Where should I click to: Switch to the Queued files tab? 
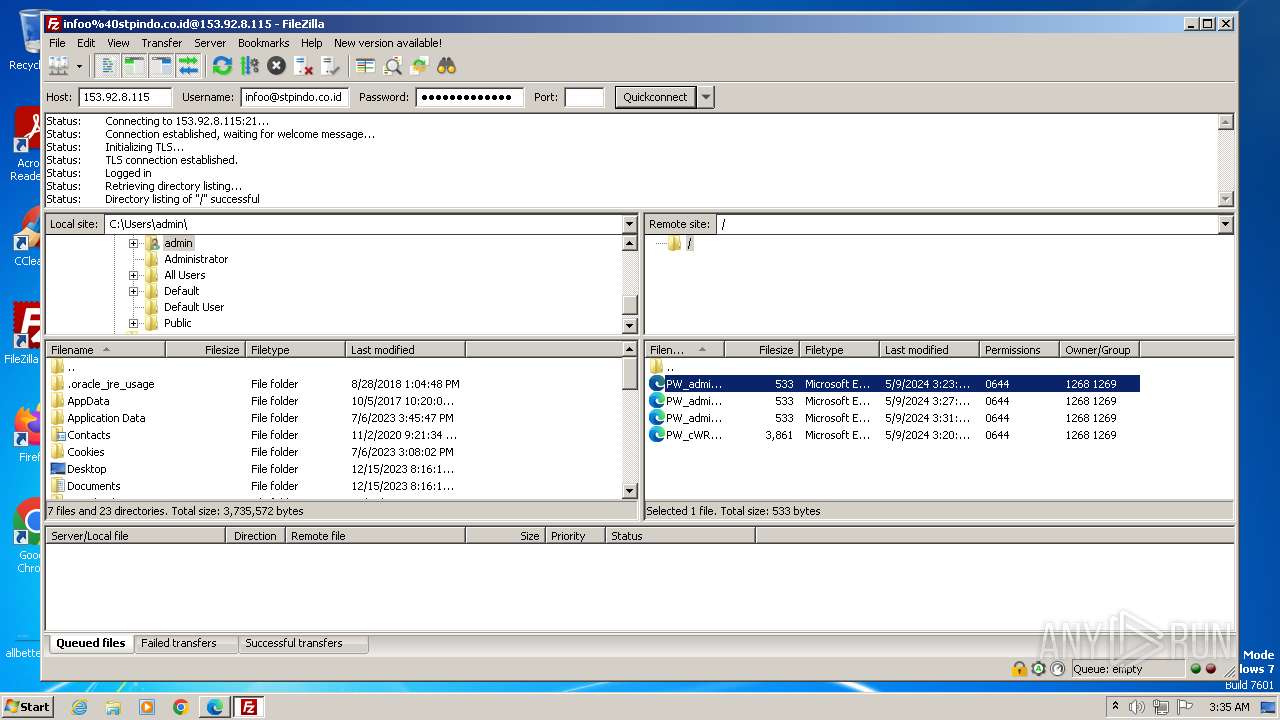[x=90, y=643]
